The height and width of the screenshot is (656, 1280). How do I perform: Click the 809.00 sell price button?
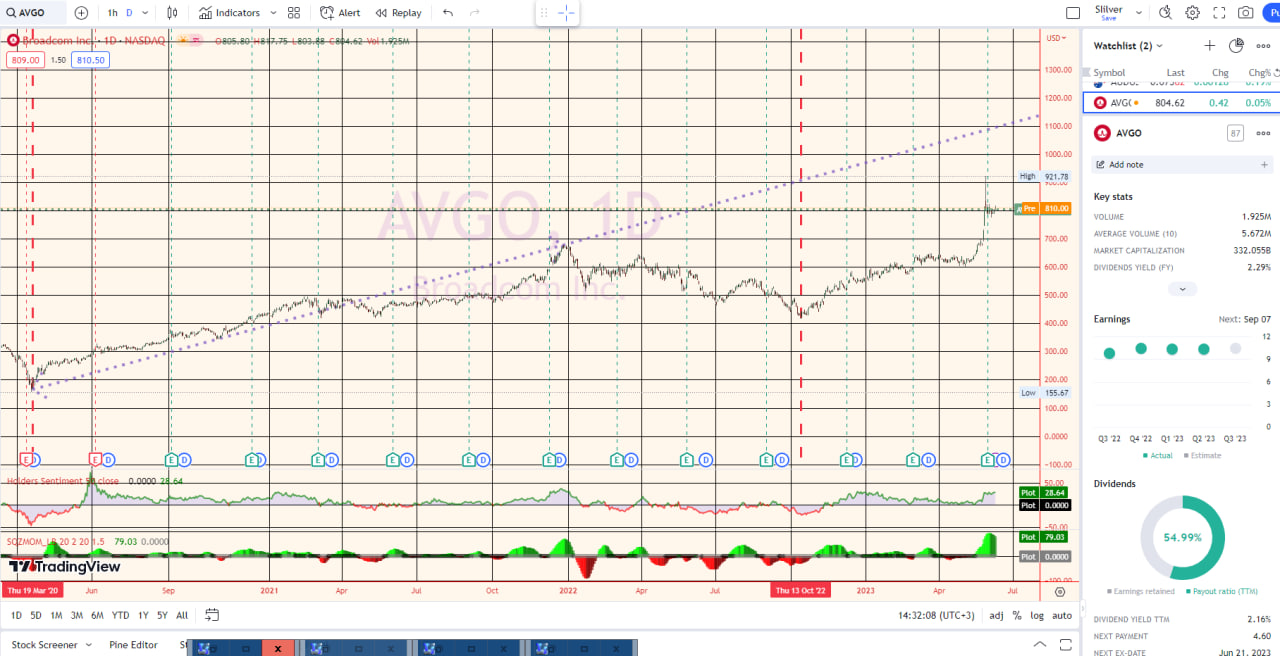24,60
